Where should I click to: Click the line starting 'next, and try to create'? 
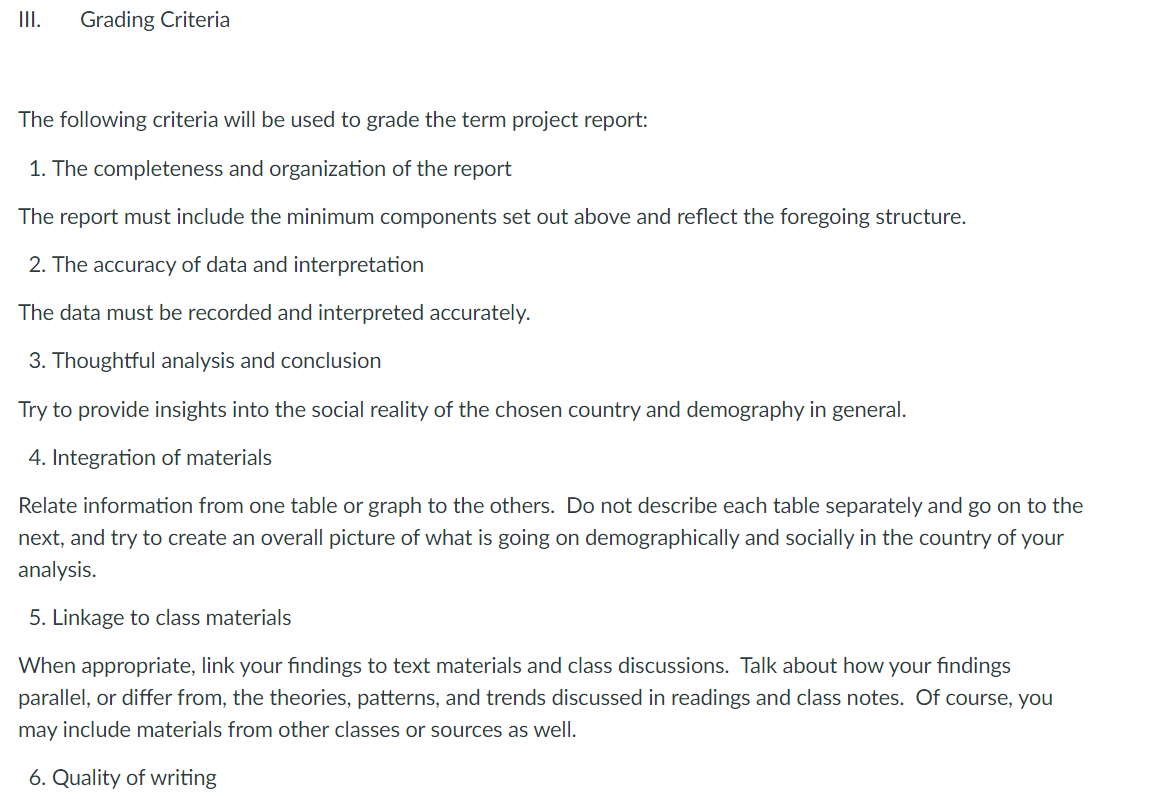click(x=541, y=538)
